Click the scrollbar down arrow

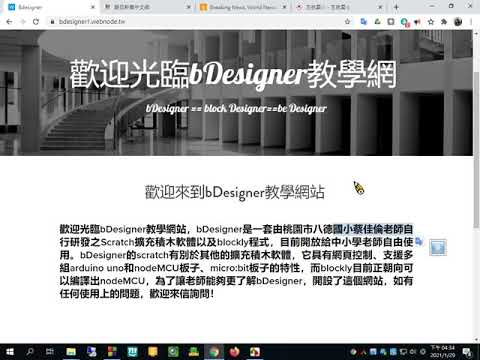tap(476, 340)
